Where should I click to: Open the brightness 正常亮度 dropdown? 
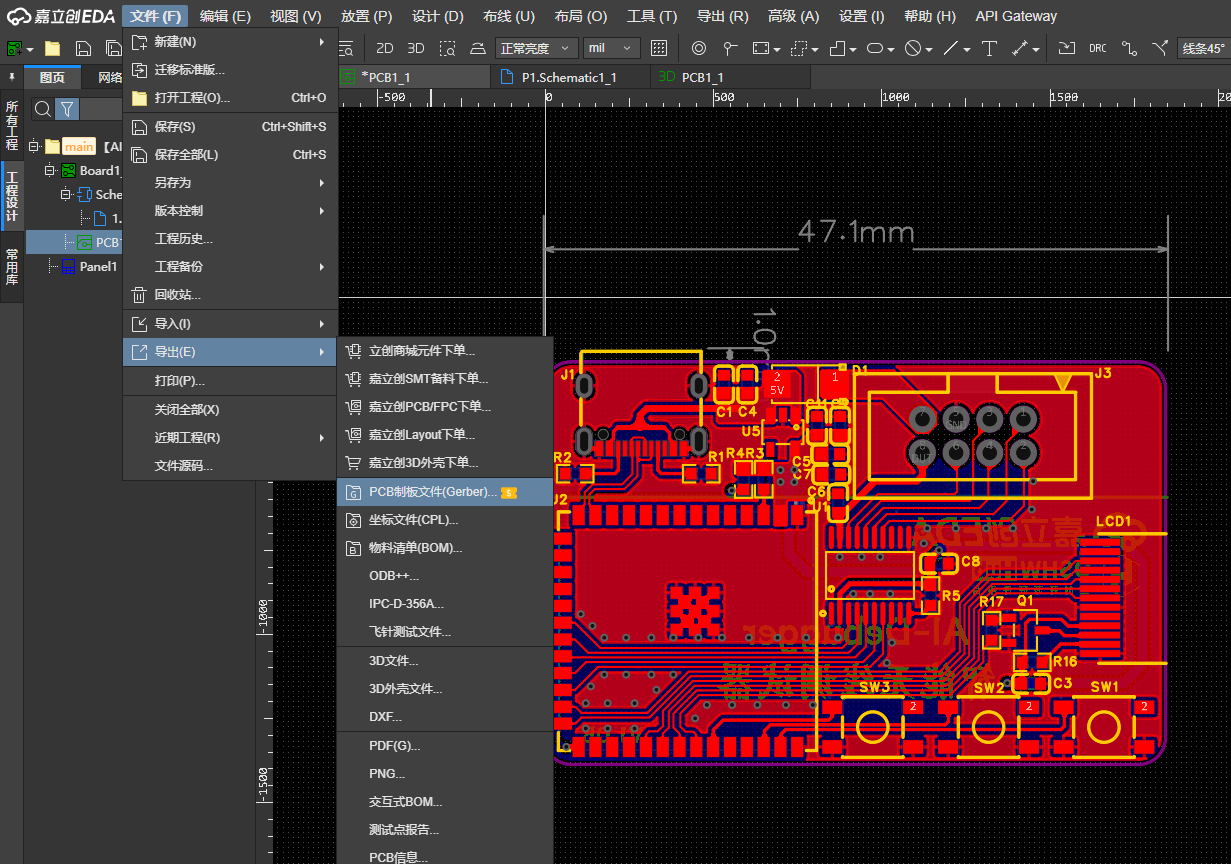537,48
